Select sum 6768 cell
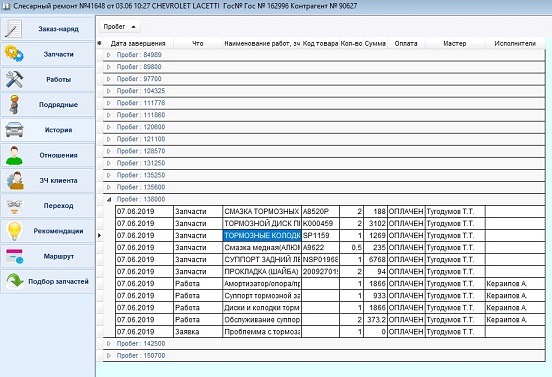This screenshot has height=377, width=552. pyautogui.click(x=375, y=259)
